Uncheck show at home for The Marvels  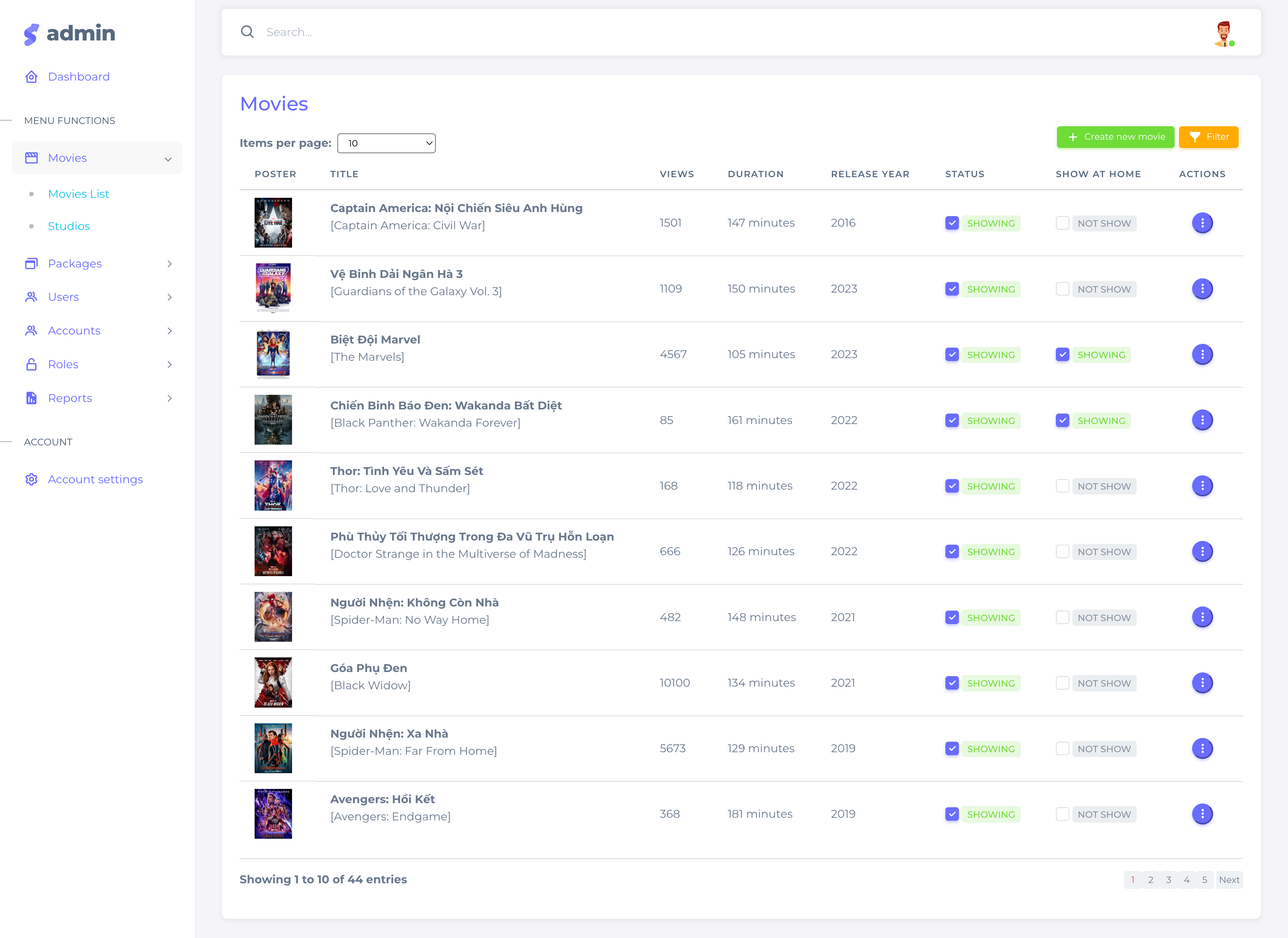click(1062, 354)
